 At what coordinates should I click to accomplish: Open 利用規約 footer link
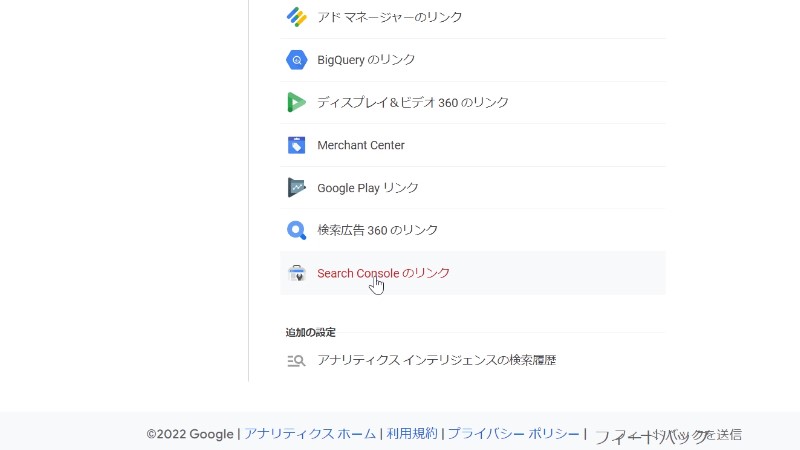tap(412, 434)
